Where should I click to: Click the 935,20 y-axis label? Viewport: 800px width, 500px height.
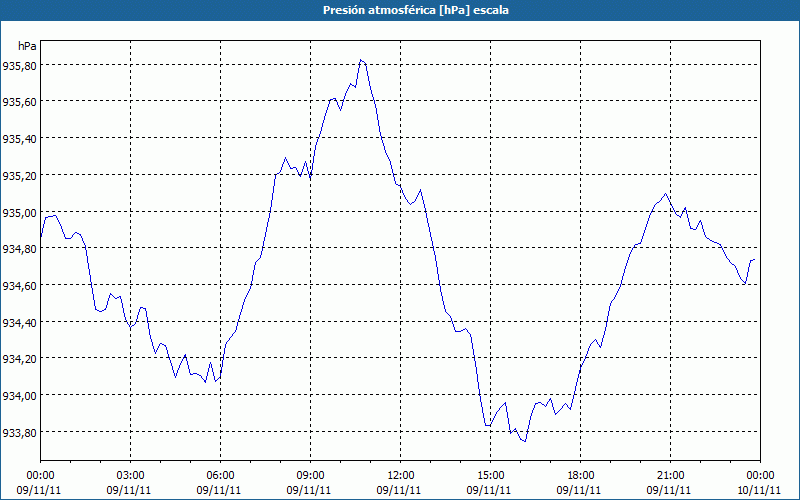coord(20,175)
